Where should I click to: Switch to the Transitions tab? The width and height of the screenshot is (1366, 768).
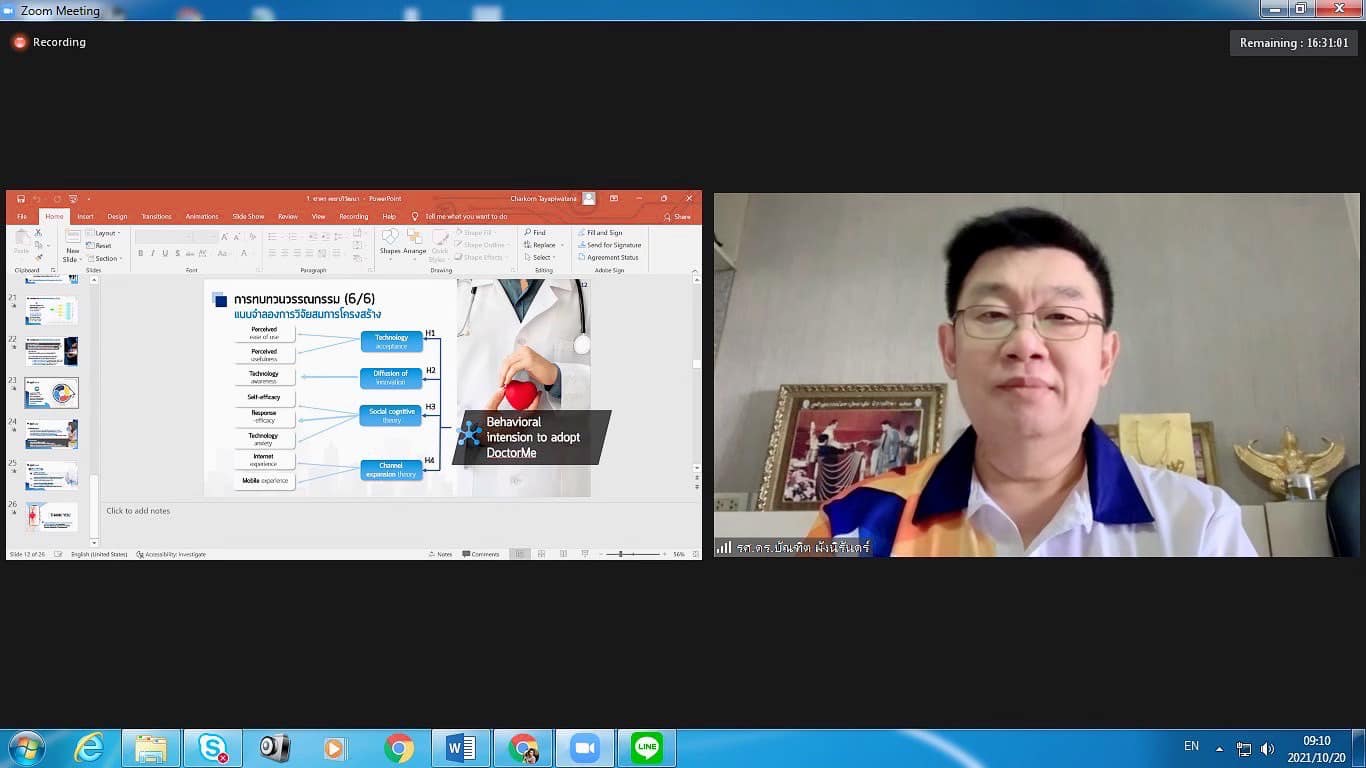156,216
